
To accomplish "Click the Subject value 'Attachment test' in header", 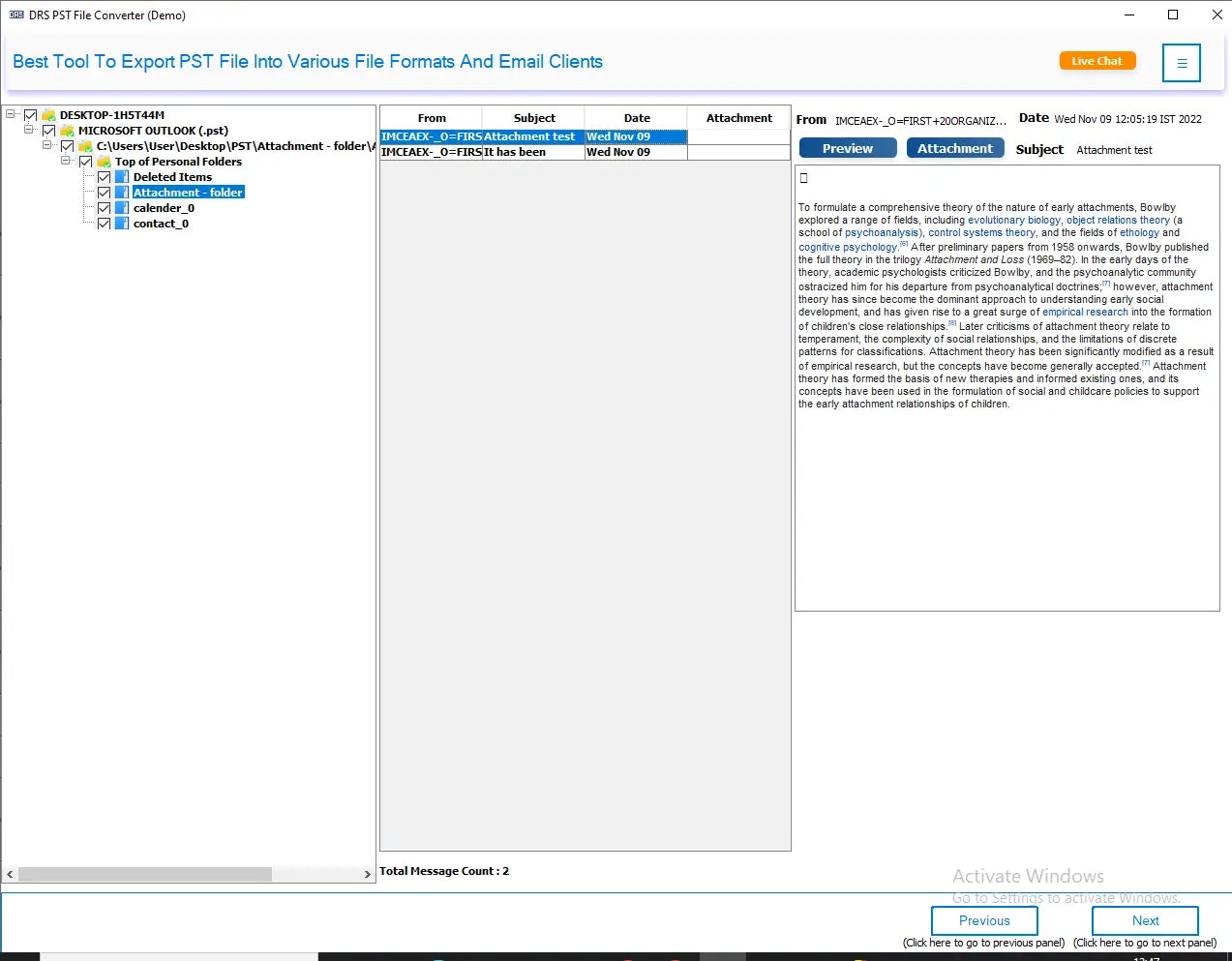I will [1114, 150].
